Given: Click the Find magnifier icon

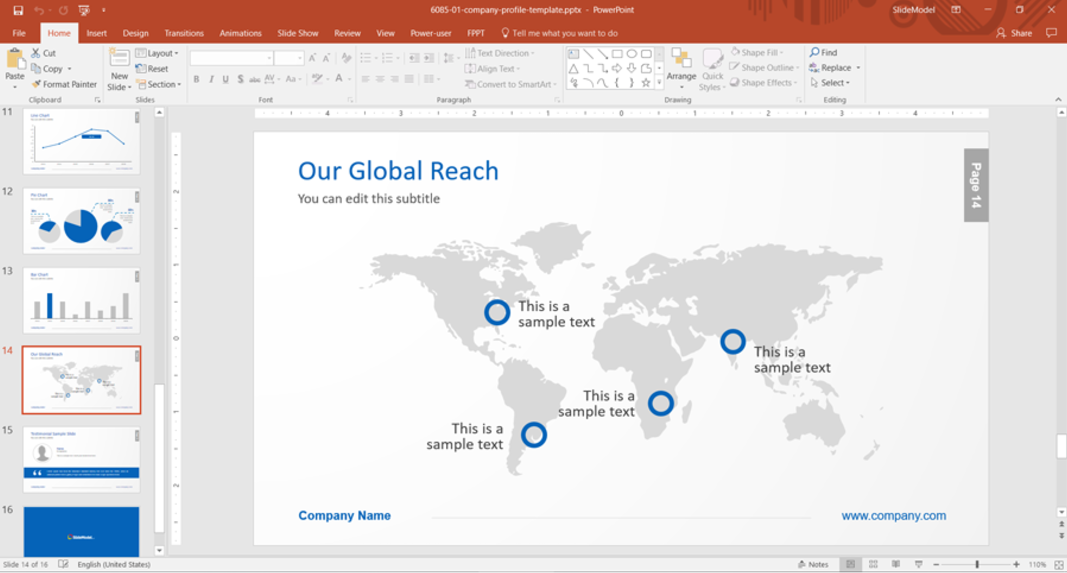Looking at the screenshot, I should (x=815, y=53).
